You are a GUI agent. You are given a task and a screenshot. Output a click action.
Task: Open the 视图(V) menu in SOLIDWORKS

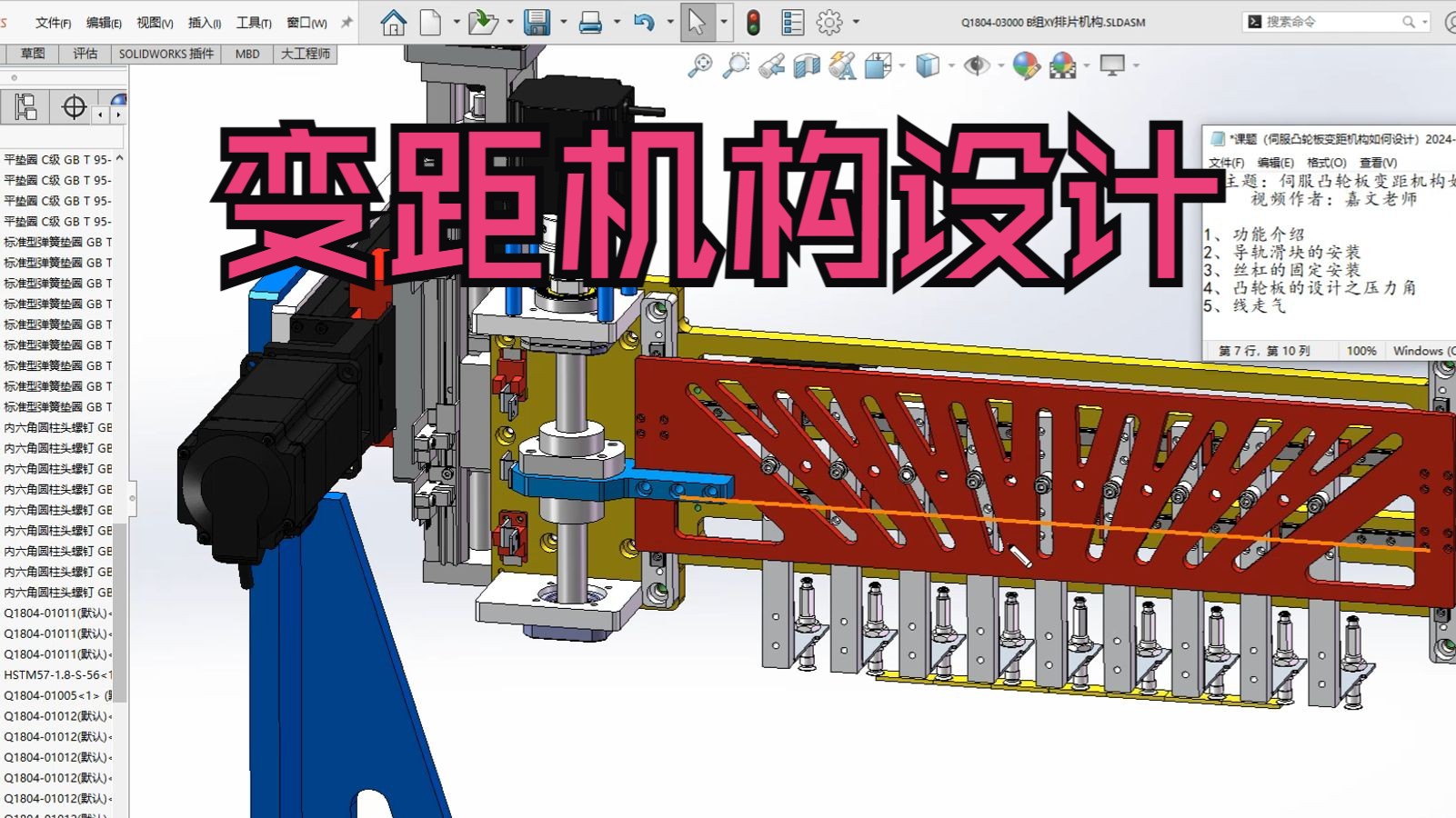tap(155, 23)
